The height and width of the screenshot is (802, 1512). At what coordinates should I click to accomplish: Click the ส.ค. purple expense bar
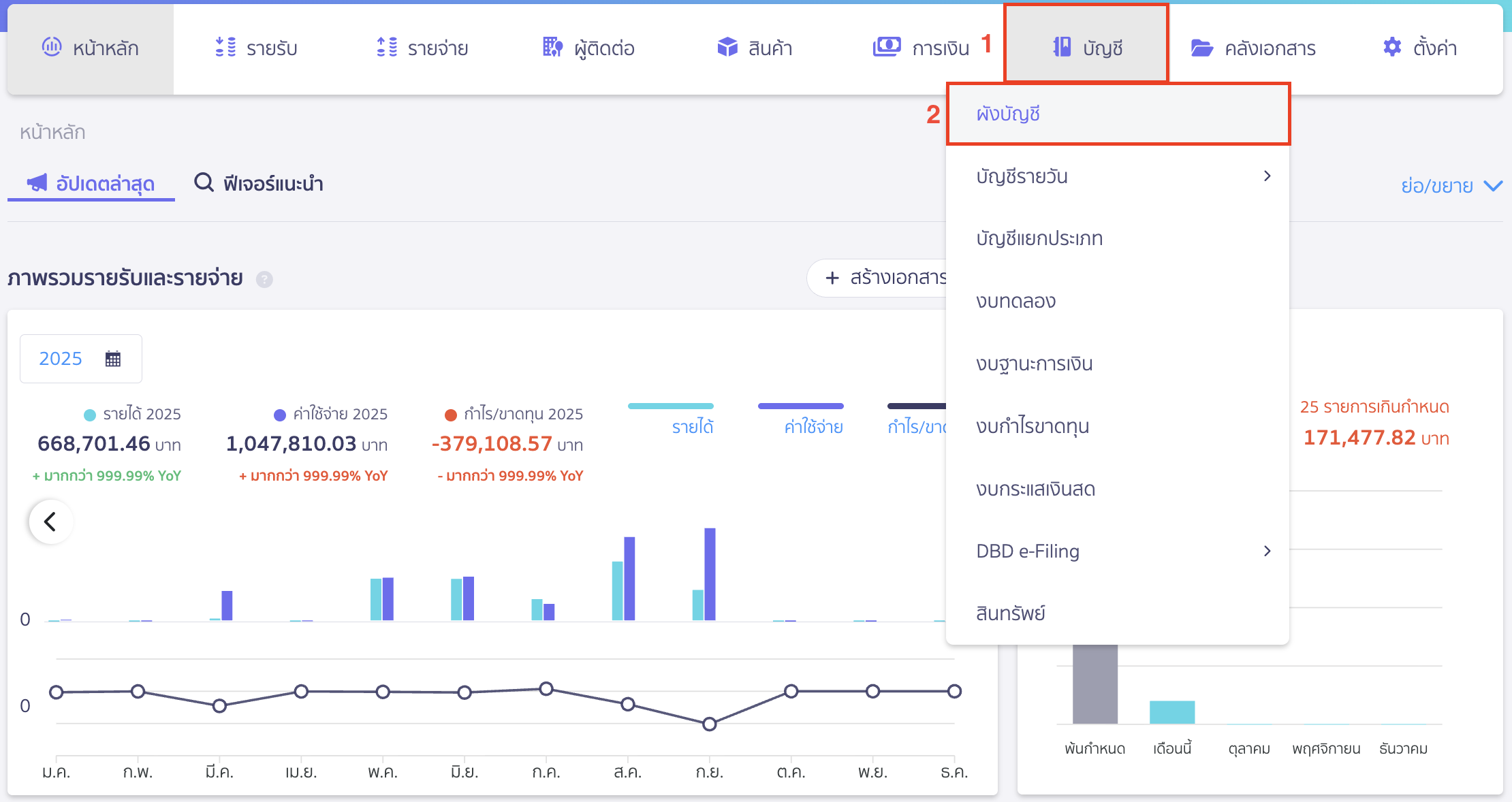(630, 579)
